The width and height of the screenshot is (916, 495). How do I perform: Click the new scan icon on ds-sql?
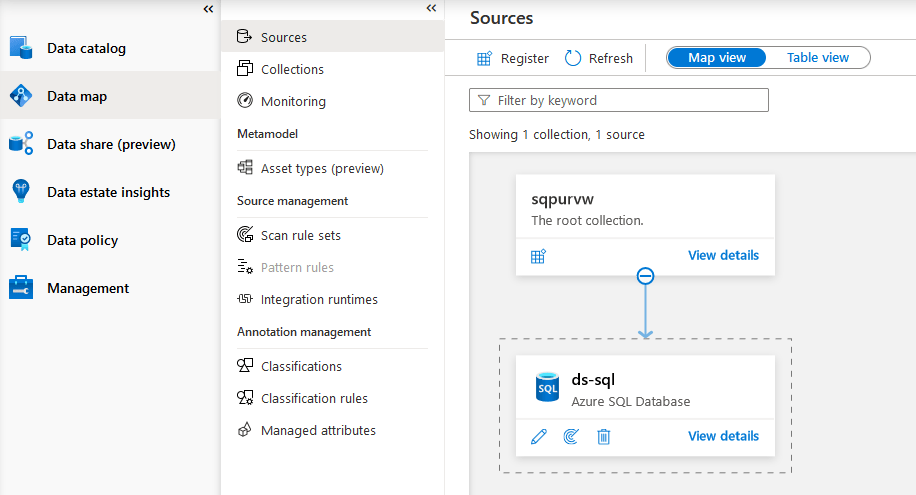571,436
